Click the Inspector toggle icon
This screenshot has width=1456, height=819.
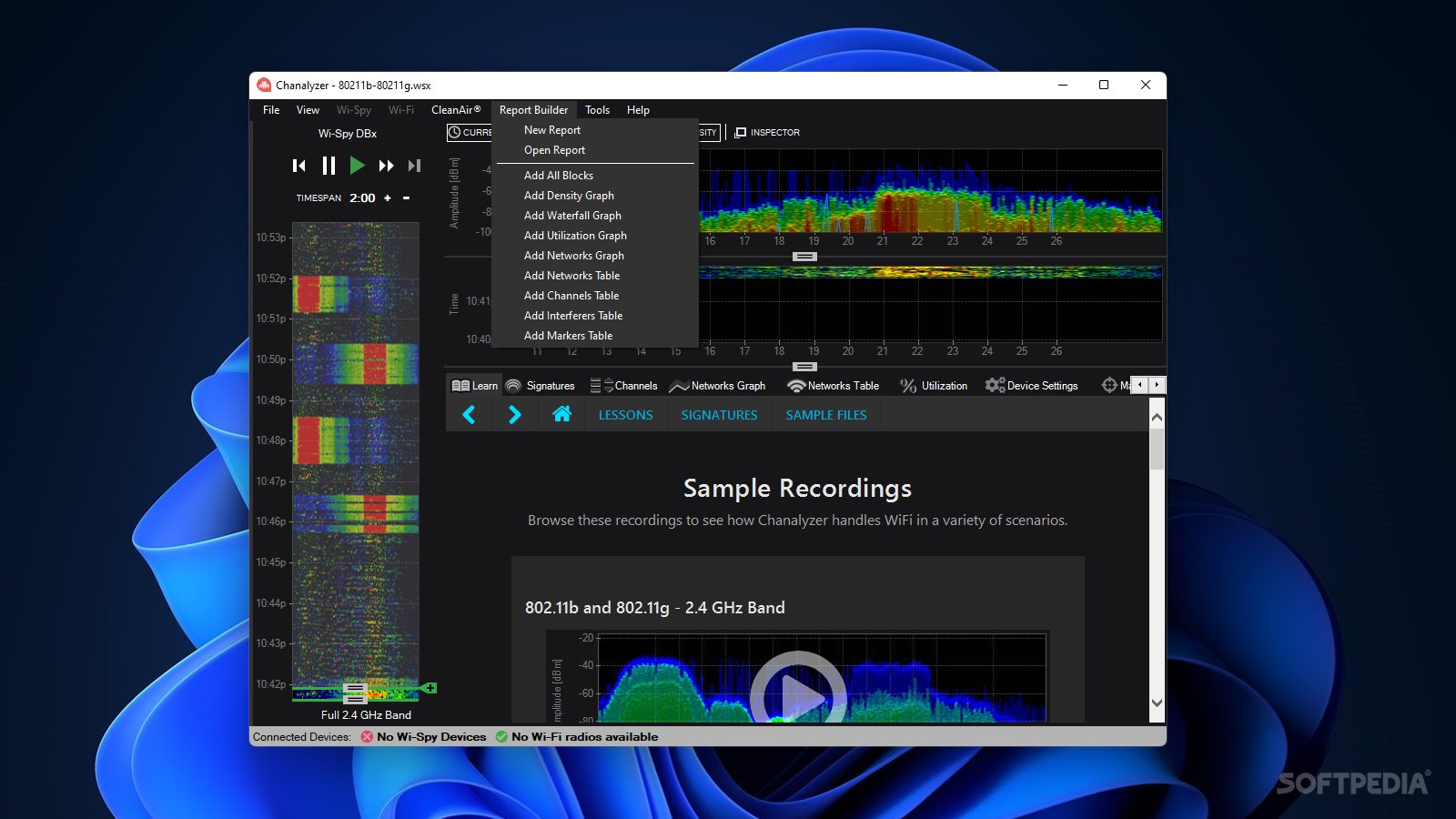[740, 133]
